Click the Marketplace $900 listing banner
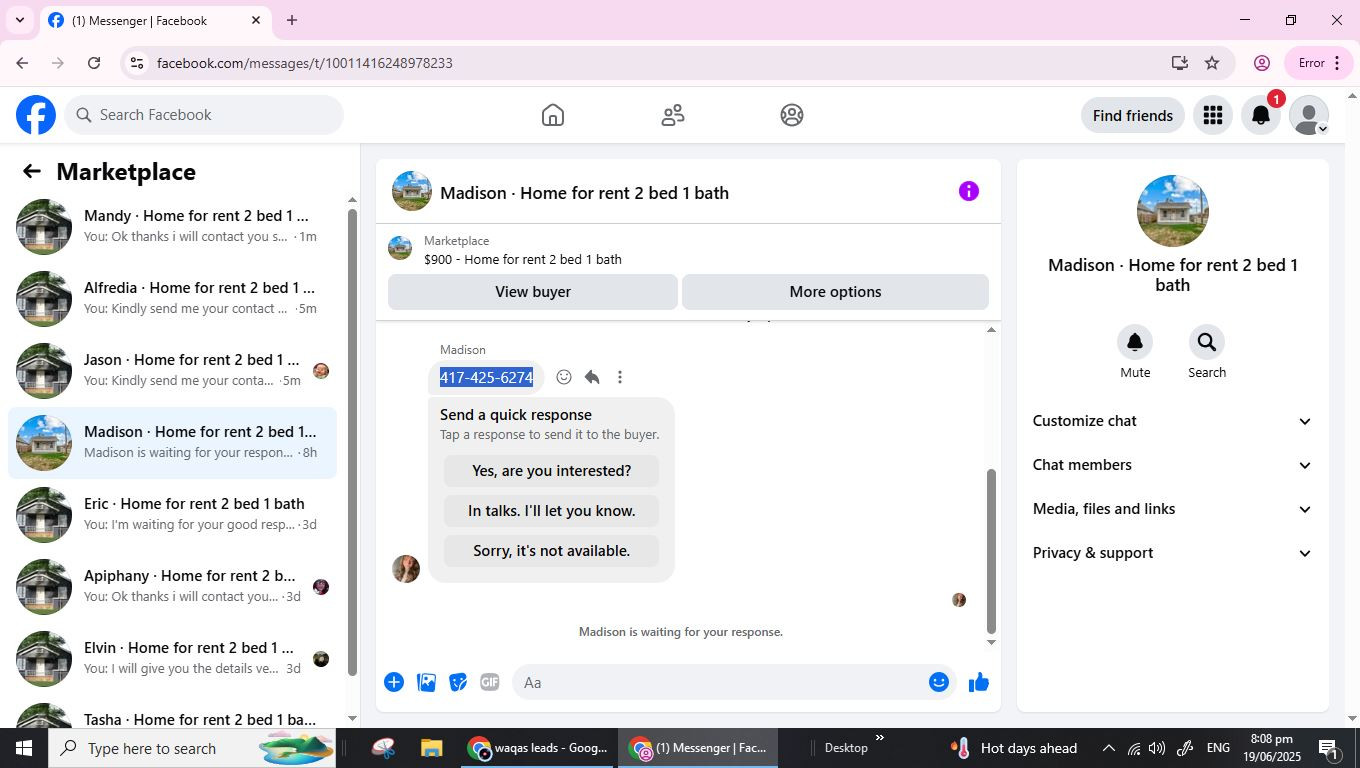Viewport: 1360px width, 768px height. click(688, 250)
